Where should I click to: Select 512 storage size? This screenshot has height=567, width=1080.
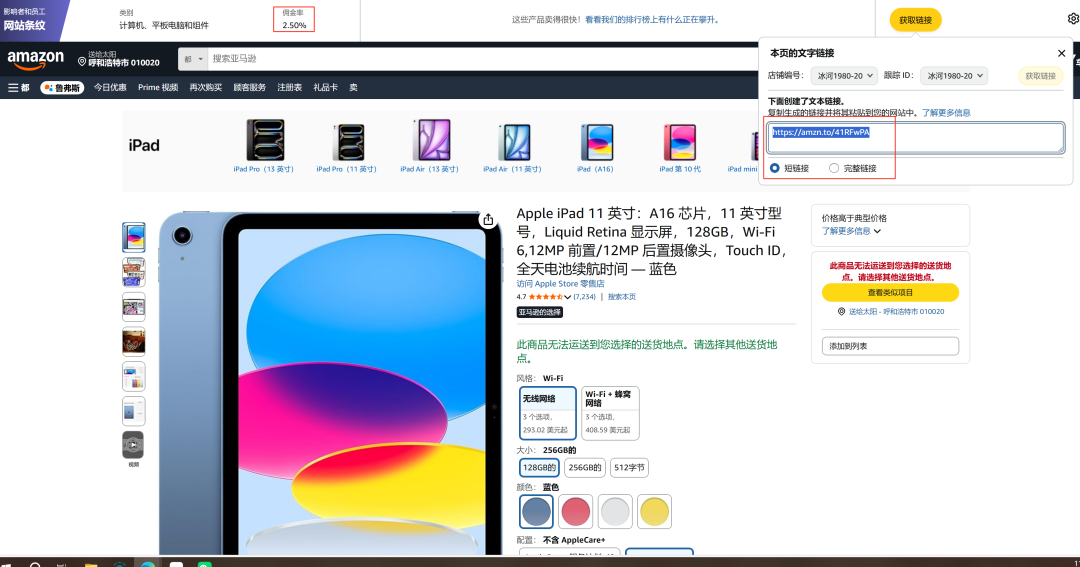630,468
